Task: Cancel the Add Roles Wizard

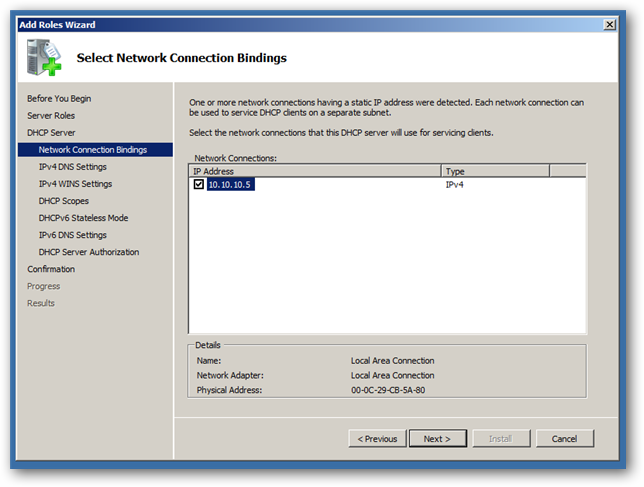Action: point(565,439)
